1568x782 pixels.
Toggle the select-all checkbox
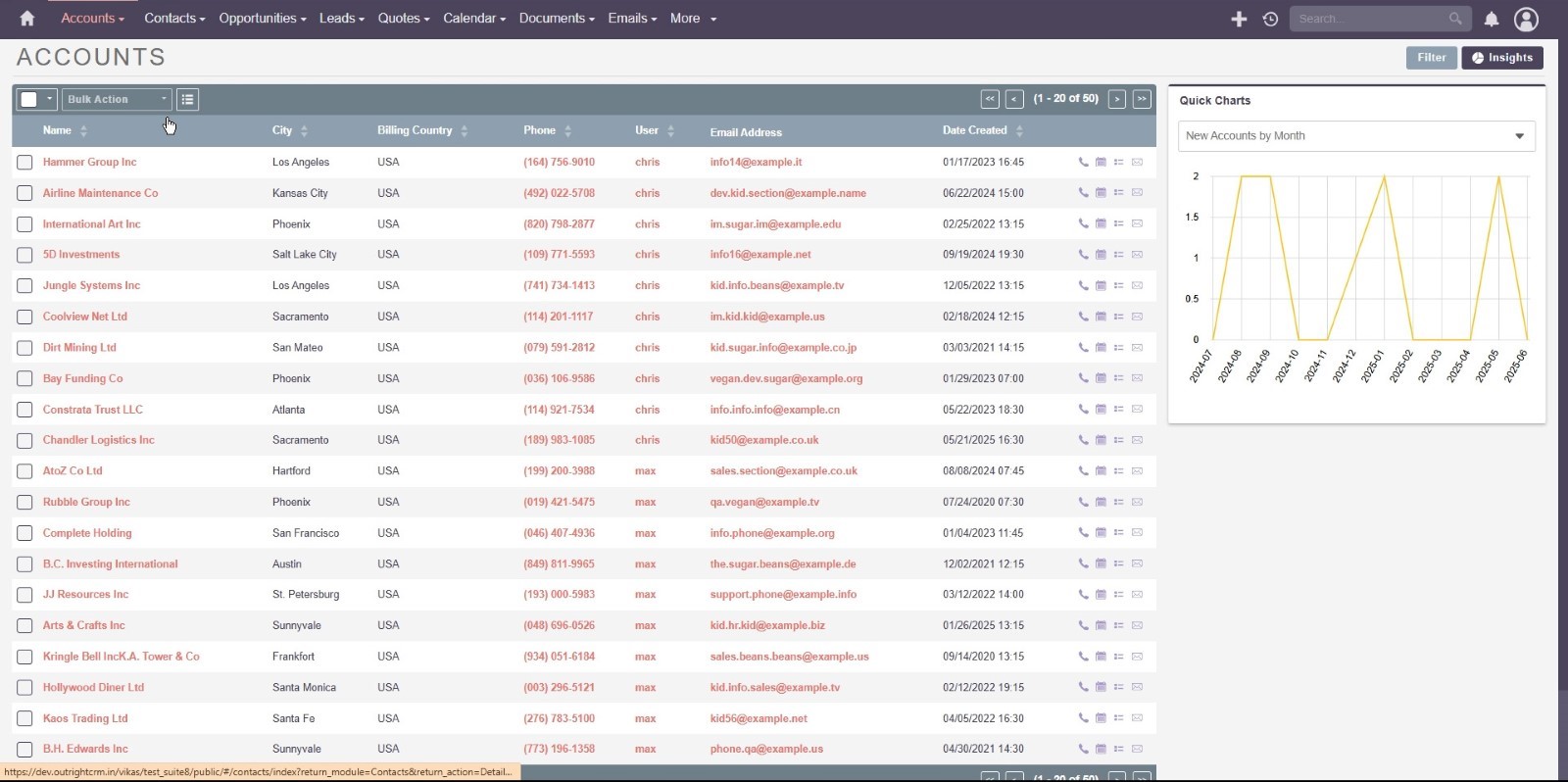[29, 99]
